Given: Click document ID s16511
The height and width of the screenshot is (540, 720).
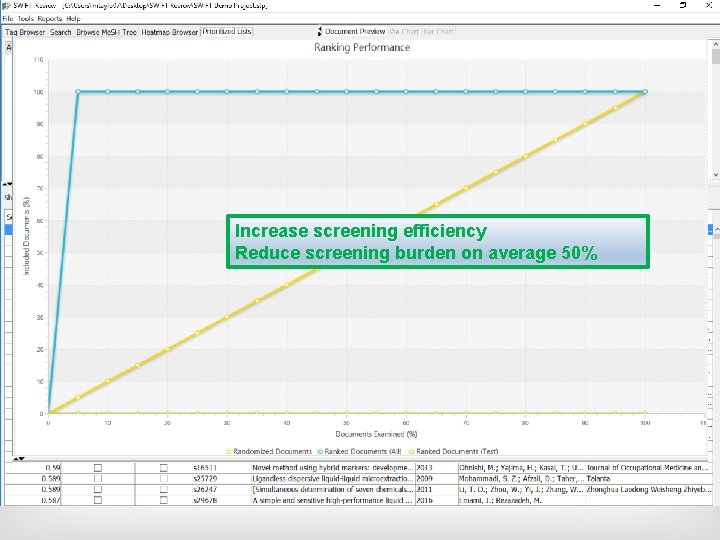Looking at the screenshot, I should pyautogui.click(x=205, y=468).
